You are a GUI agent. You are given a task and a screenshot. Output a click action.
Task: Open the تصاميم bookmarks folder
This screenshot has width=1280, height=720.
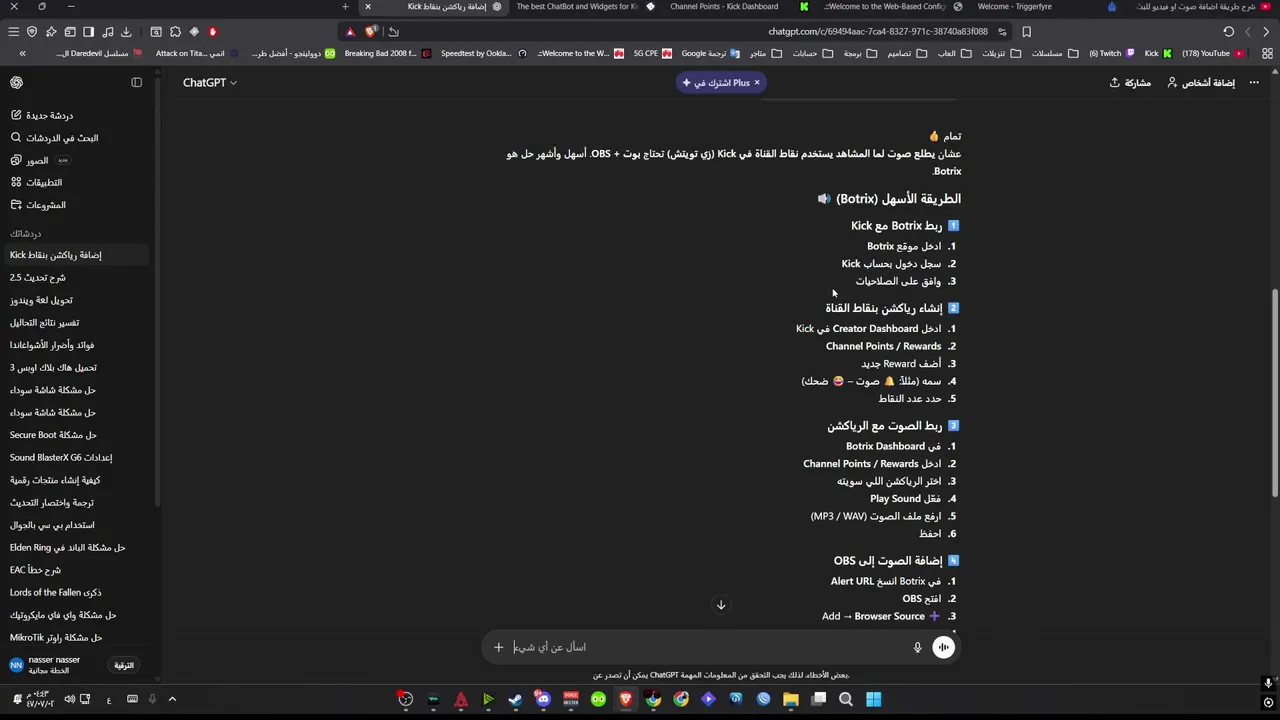[x=909, y=53]
